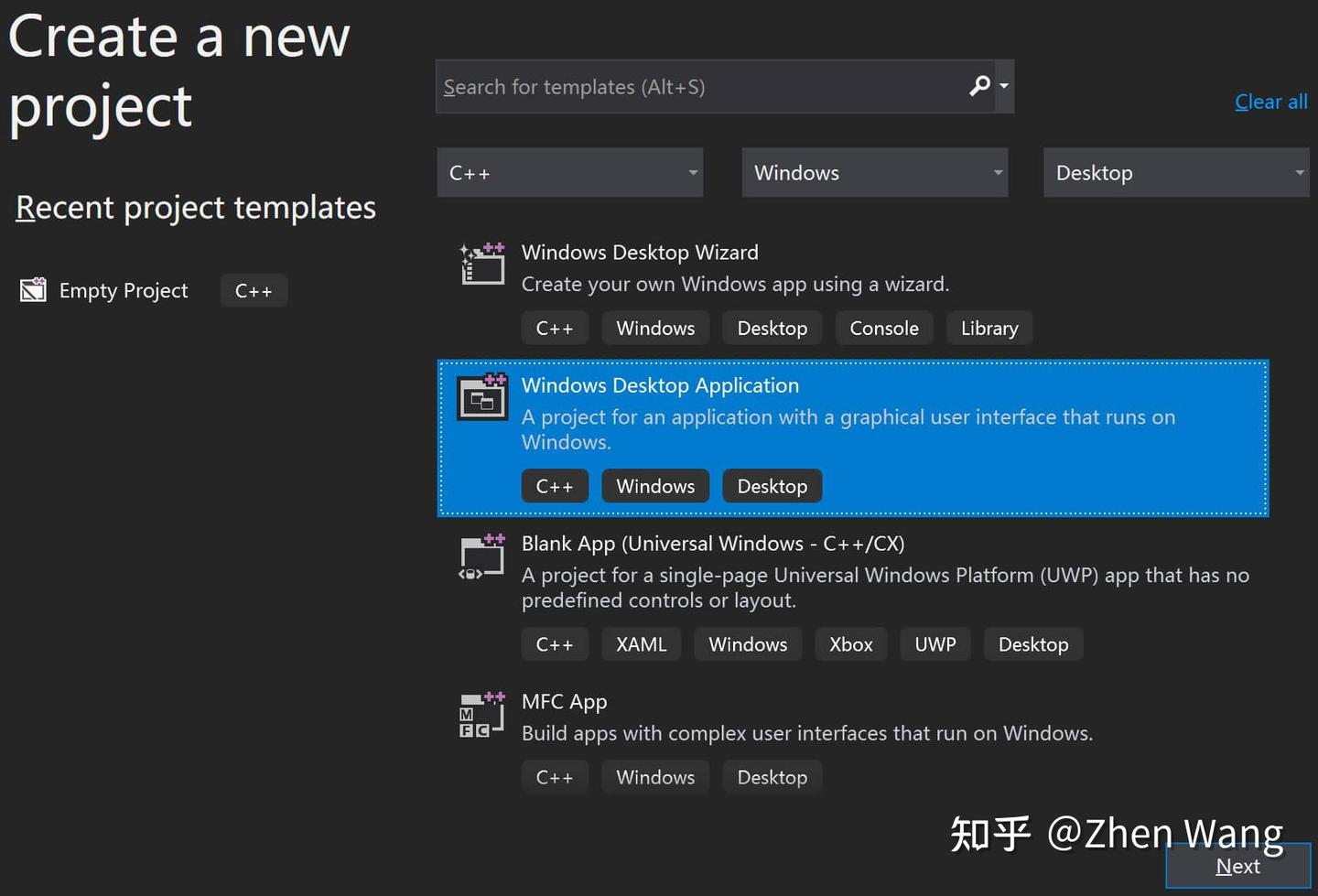The width and height of the screenshot is (1318, 896).
Task: Open the C++ language filter dropdown
Action: tap(570, 172)
